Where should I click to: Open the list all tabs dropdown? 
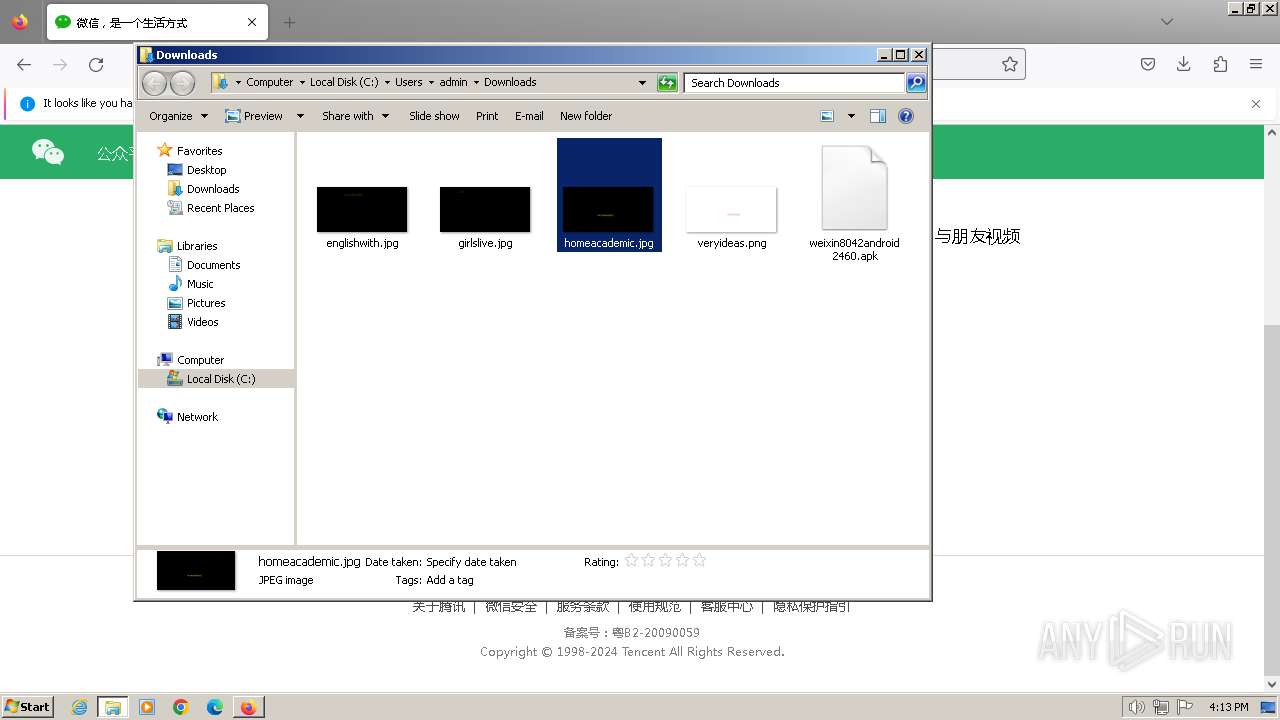[1167, 22]
